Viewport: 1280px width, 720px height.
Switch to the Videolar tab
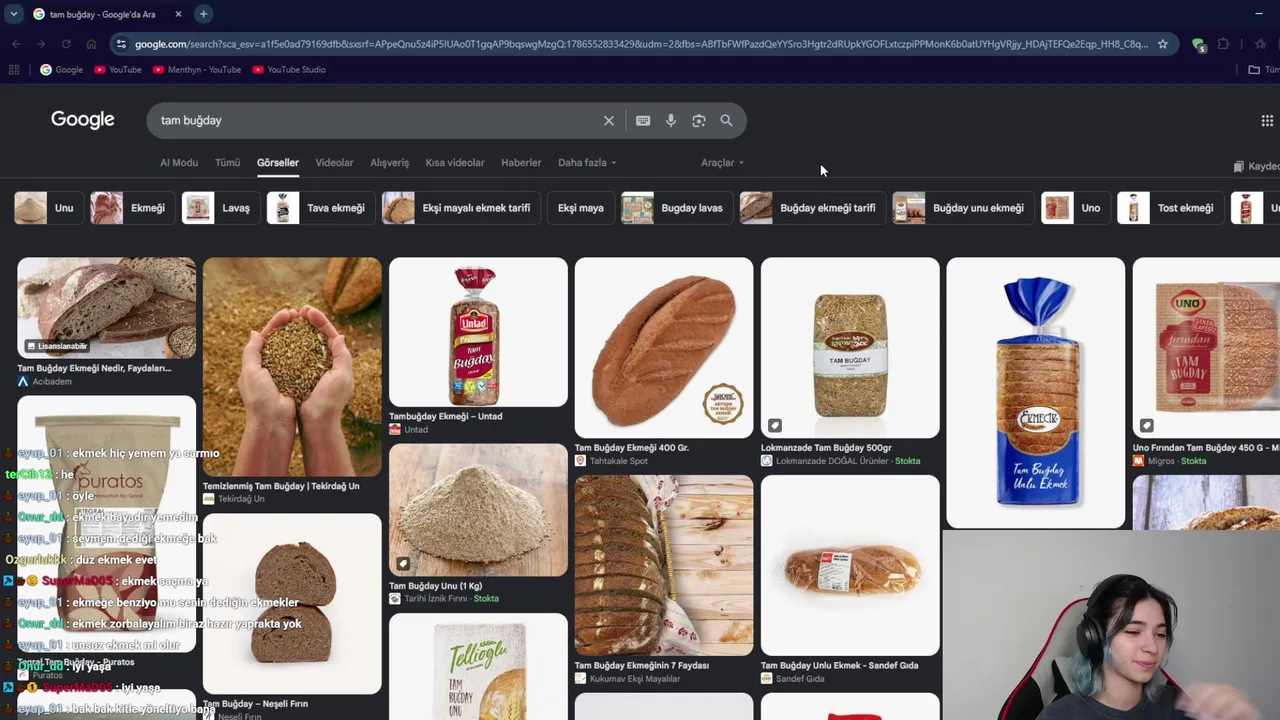334,163
